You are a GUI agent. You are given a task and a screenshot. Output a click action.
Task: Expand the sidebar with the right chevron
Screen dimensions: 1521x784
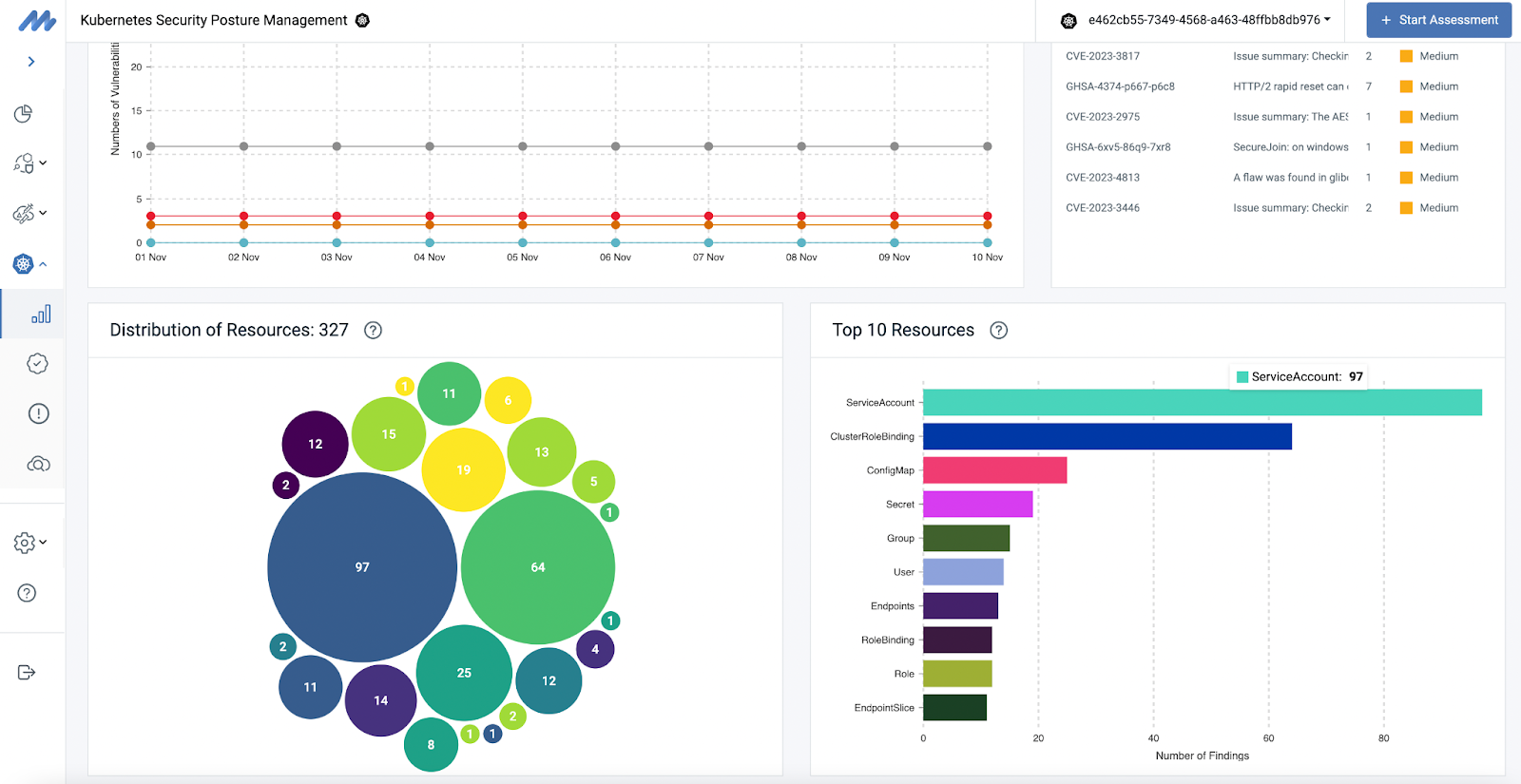coord(31,62)
